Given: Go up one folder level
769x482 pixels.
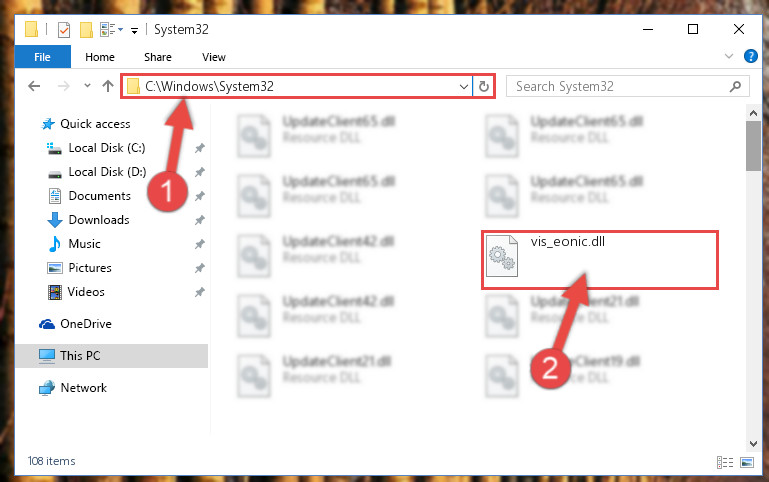Looking at the screenshot, I should [108, 86].
